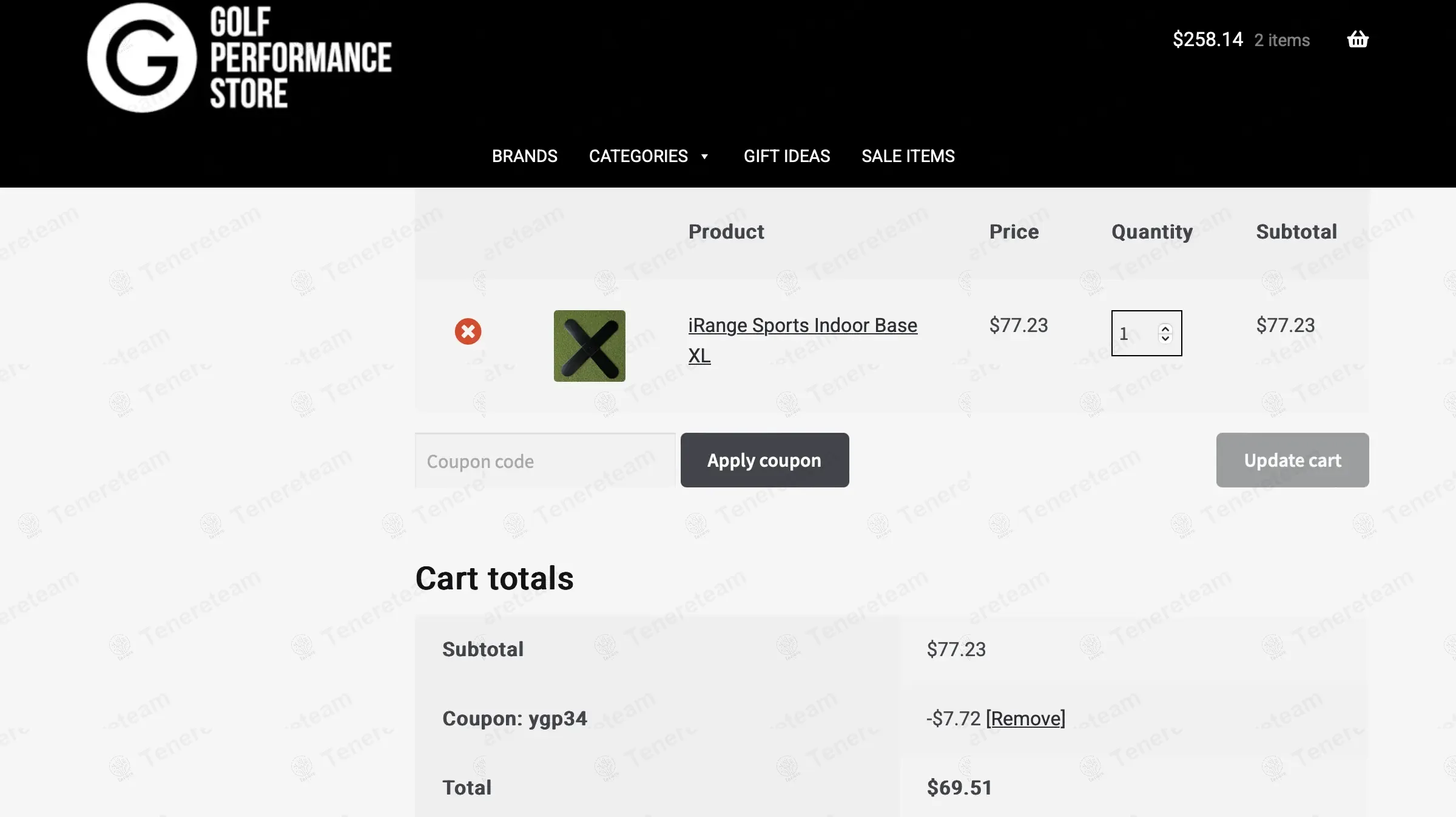Go to Gift Ideas page
The image size is (1456, 817).
tap(786, 156)
